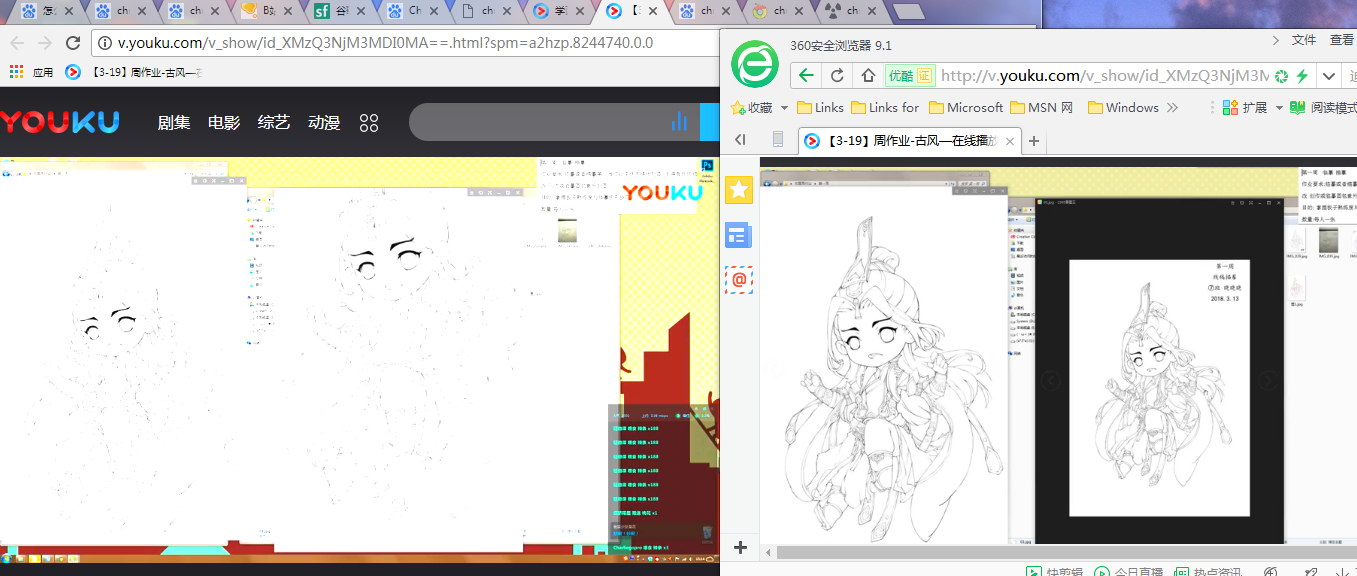Click the site info icon in Chrome address bar
Screen dimensions: 1357x576
(105, 43)
